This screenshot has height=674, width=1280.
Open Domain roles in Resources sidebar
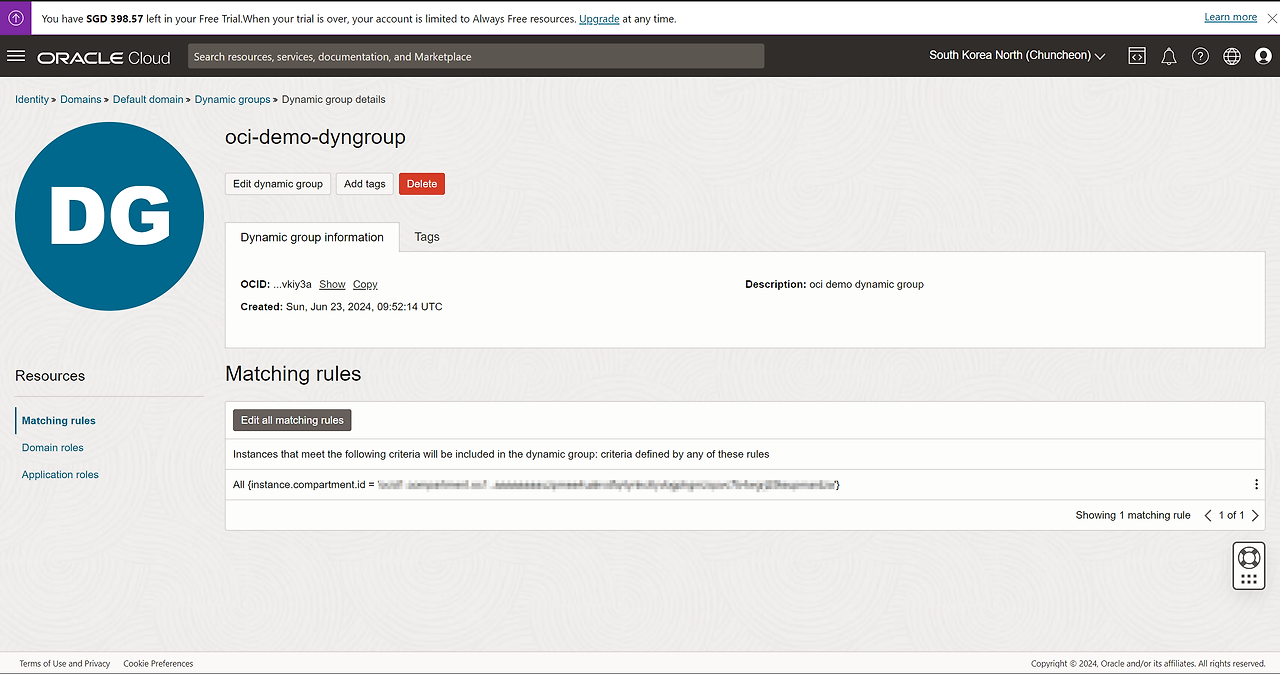point(53,448)
